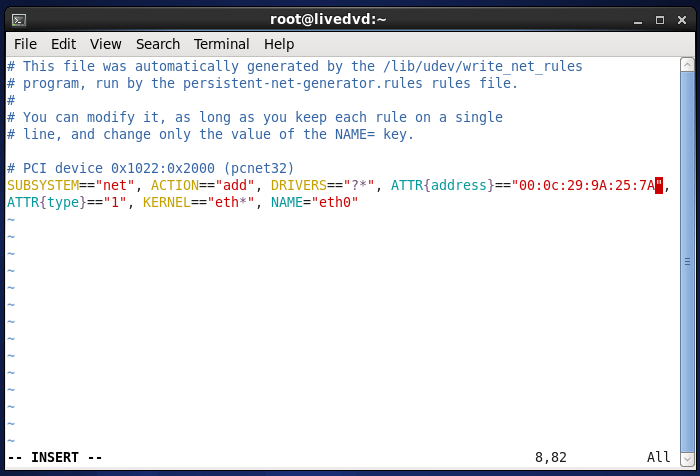Click the ATTR{type} key
This screenshot has height=476, width=700.
pyautogui.click(x=47, y=202)
